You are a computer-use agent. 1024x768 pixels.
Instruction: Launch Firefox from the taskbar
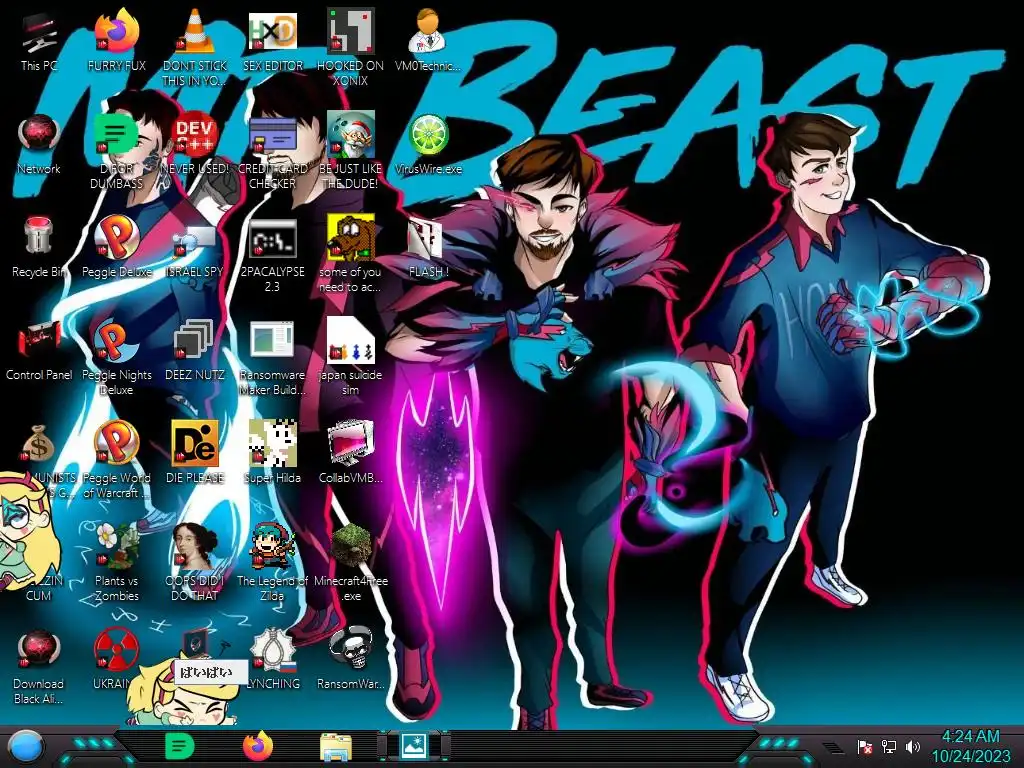click(x=258, y=746)
